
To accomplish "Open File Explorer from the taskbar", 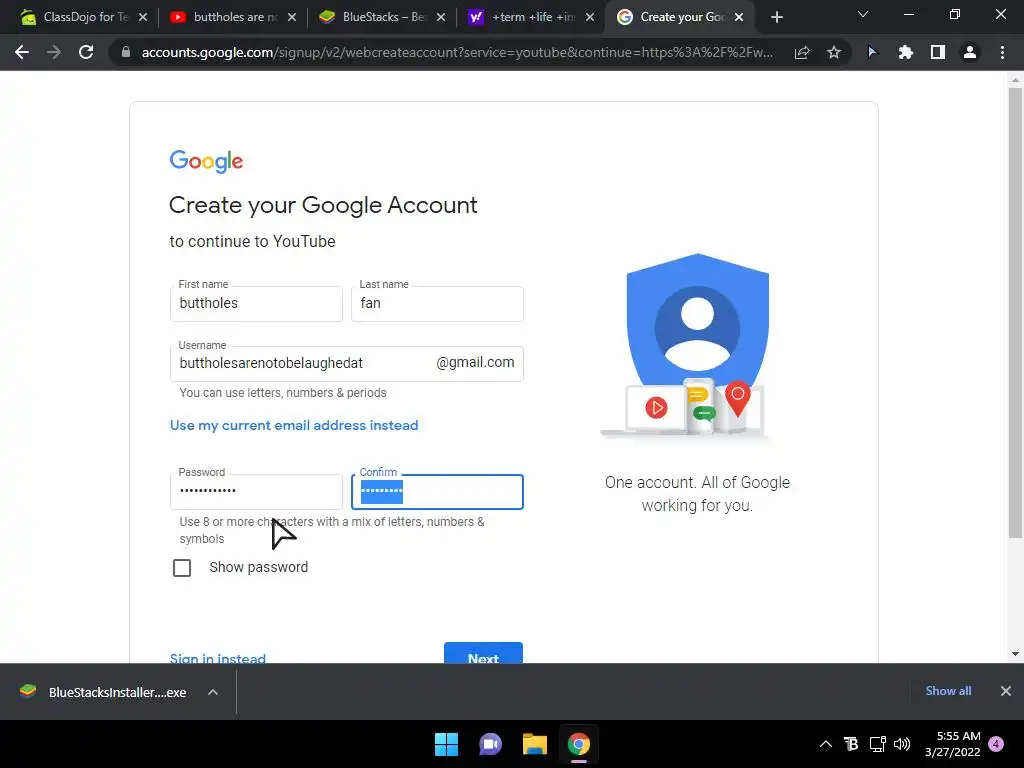I will [534, 744].
